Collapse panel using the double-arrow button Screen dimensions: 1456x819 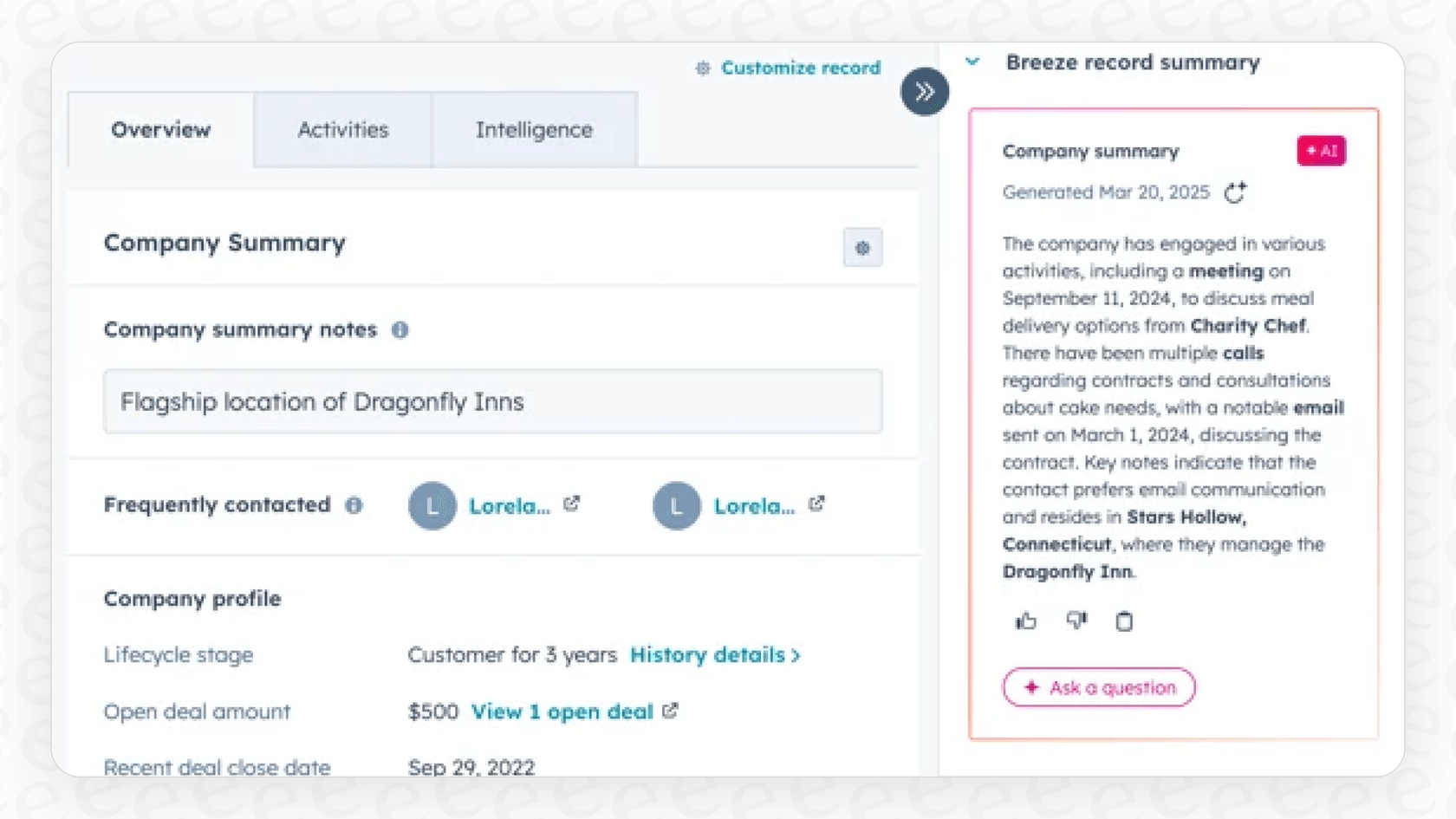pos(924,91)
